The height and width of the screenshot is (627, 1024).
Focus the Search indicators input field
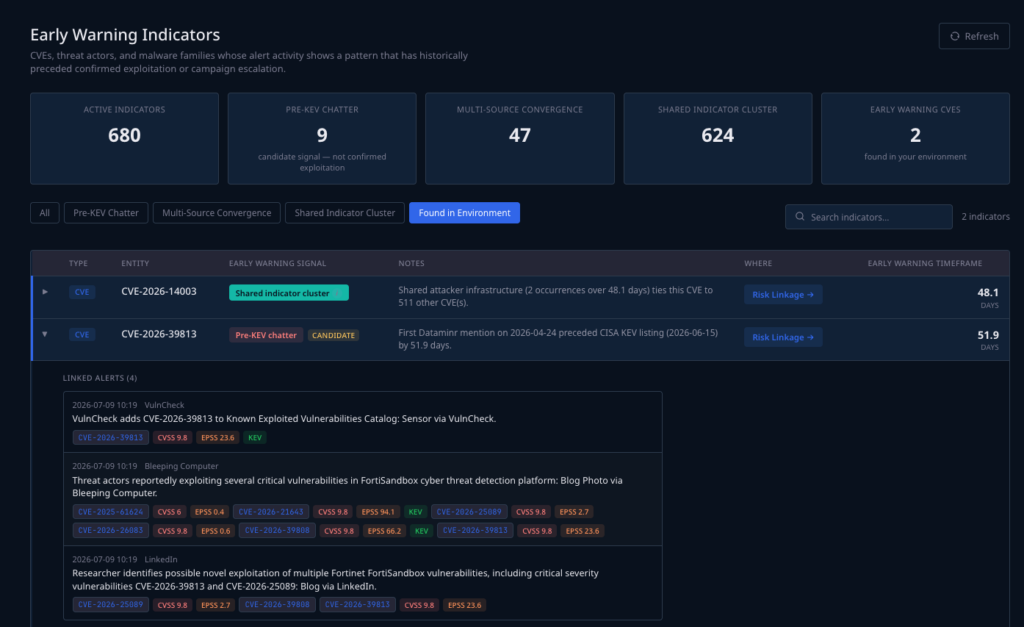click(869, 217)
